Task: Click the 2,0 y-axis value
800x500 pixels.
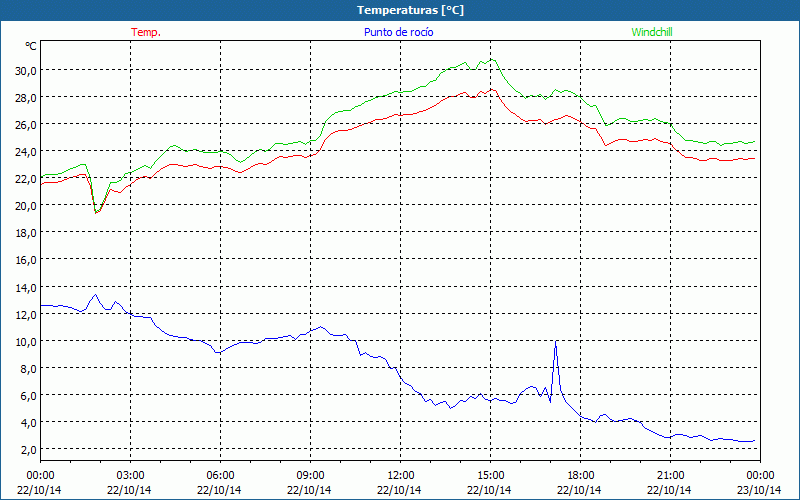Action: coord(28,449)
